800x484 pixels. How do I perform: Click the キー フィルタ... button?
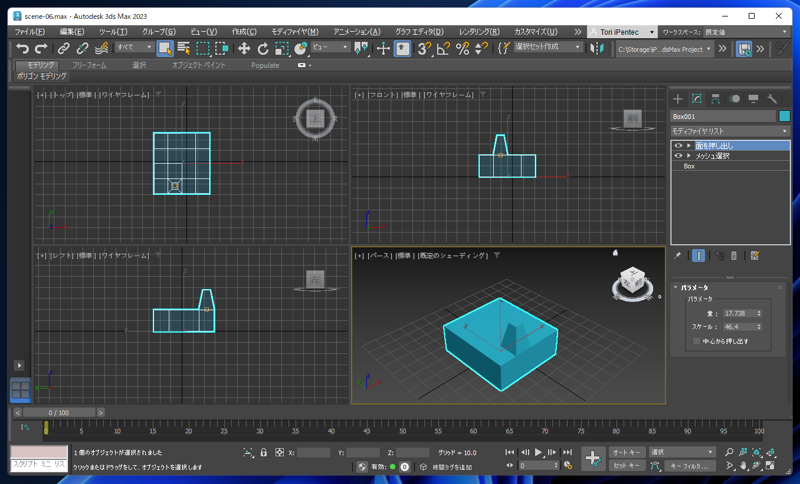coord(689,466)
